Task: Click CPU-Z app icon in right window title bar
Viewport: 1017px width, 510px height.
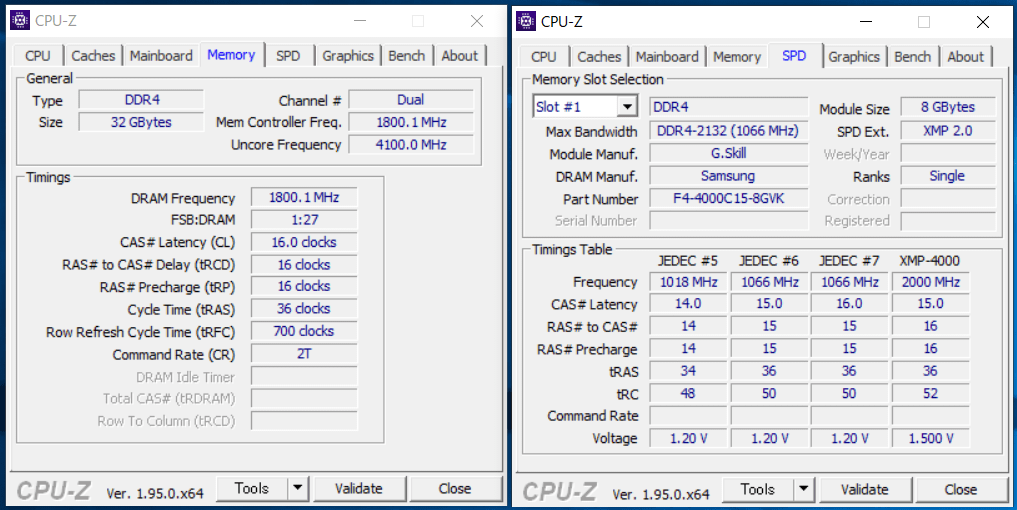Action: tap(526, 21)
